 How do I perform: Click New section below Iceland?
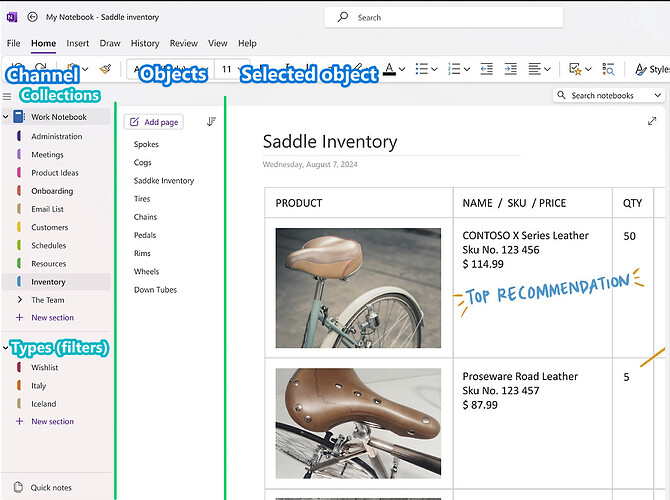[x=52, y=421]
